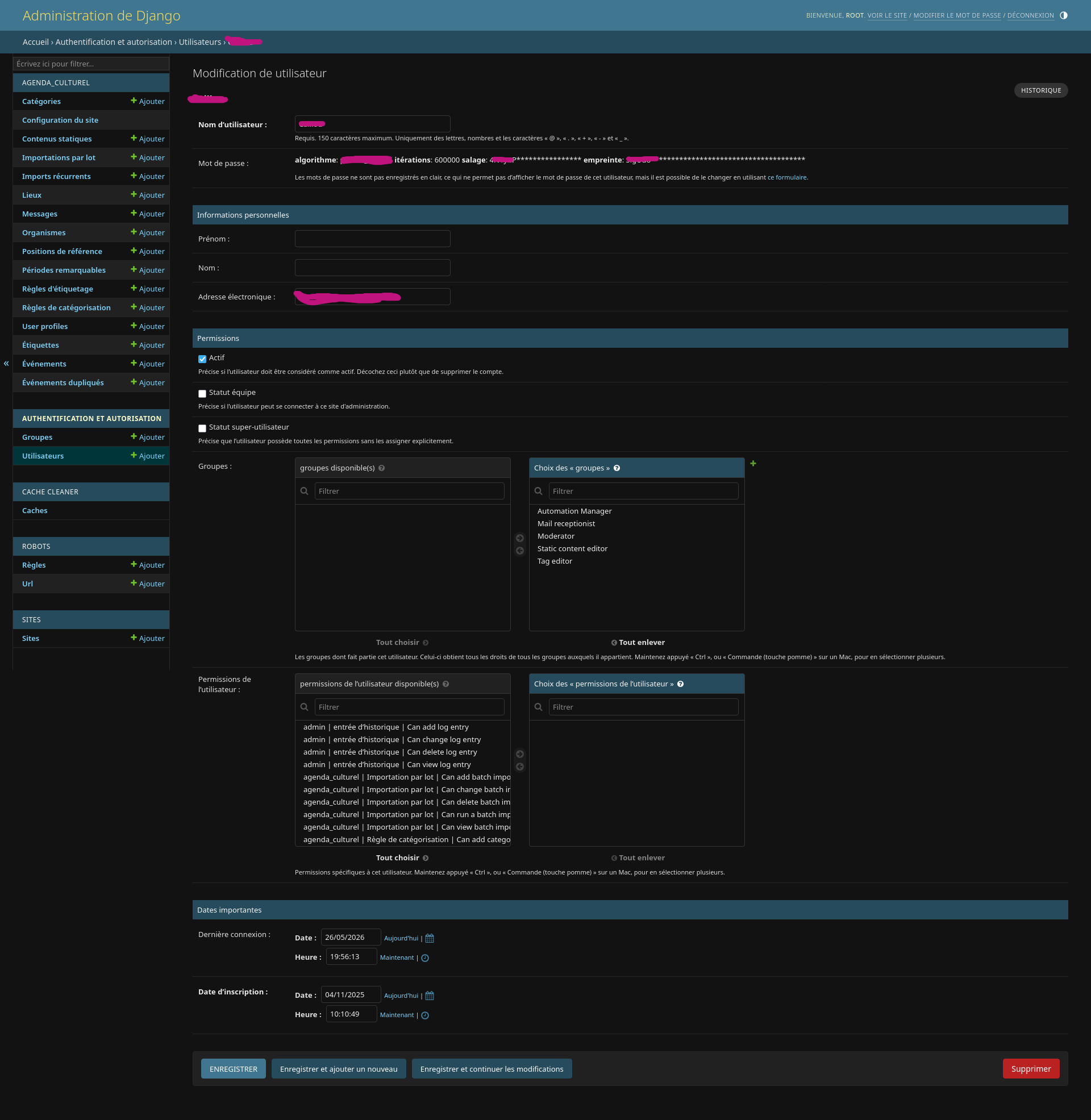Open the clock picker for Dernière connexion

pos(425,958)
